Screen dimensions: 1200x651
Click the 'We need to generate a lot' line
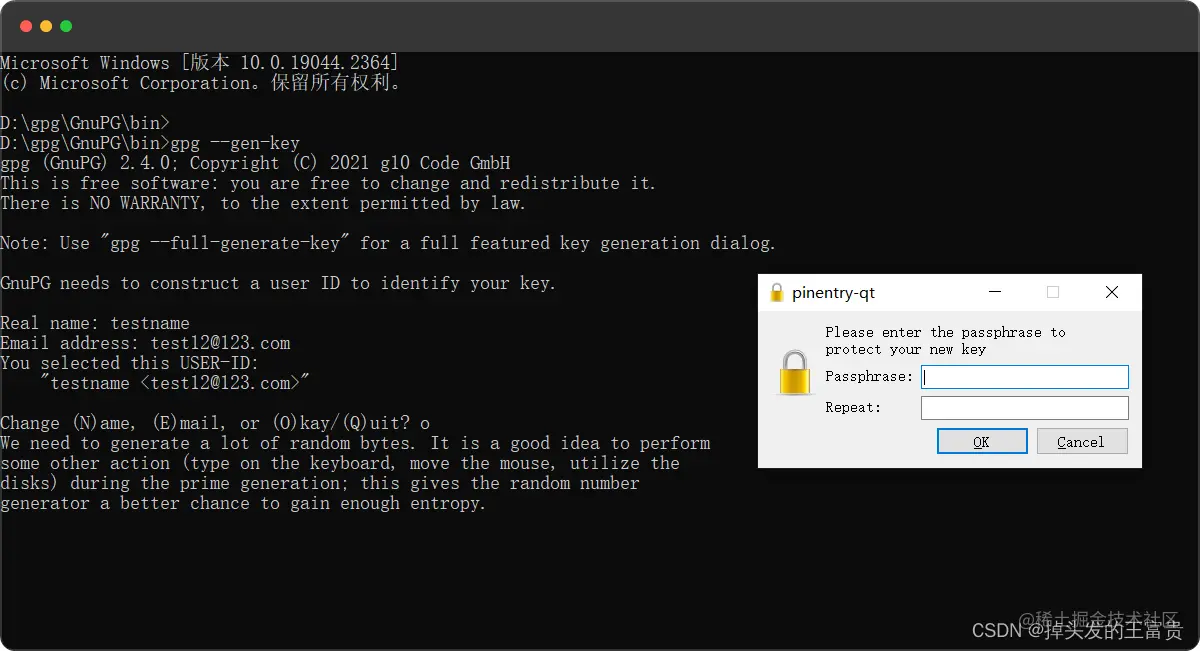coord(355,443)
